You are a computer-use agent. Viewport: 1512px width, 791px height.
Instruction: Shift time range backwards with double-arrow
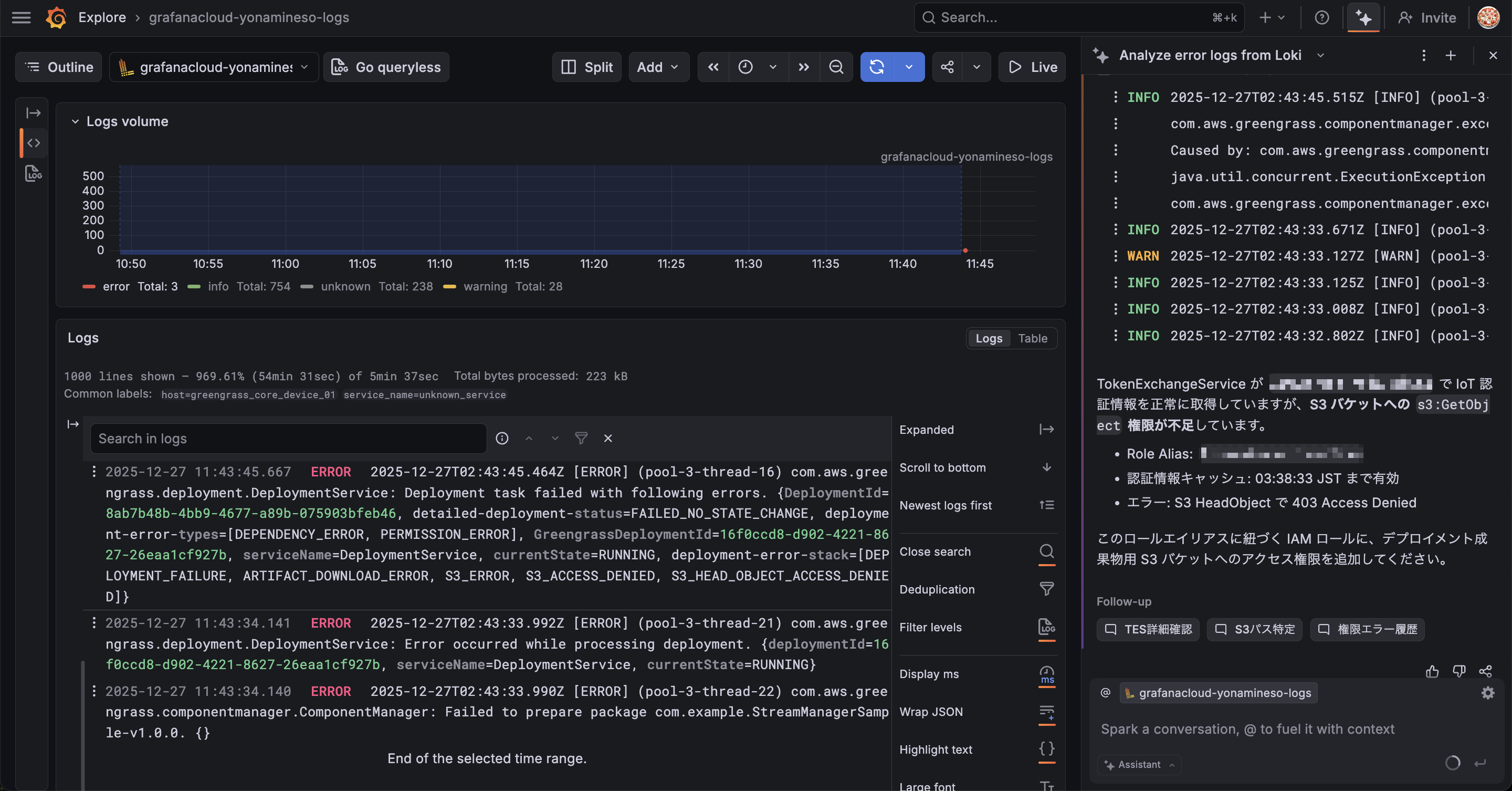pyautogui.click(x=713, y=67)
